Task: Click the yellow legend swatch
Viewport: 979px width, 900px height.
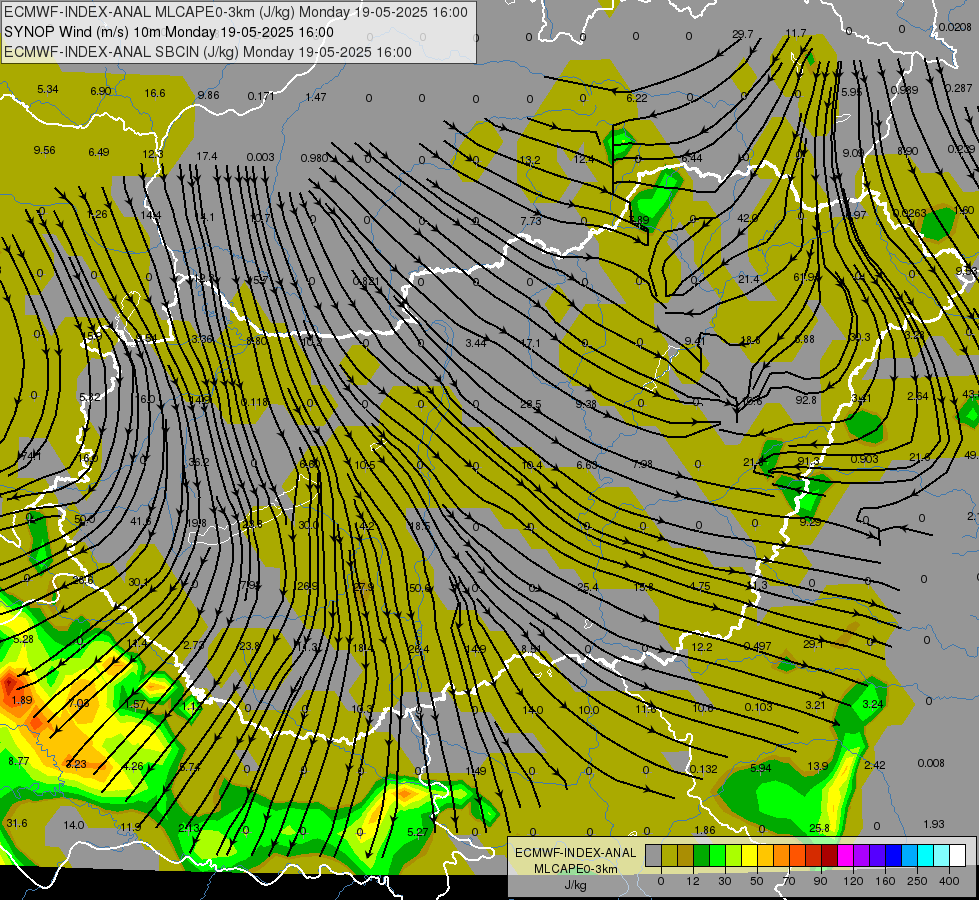Action: [749, 855]
